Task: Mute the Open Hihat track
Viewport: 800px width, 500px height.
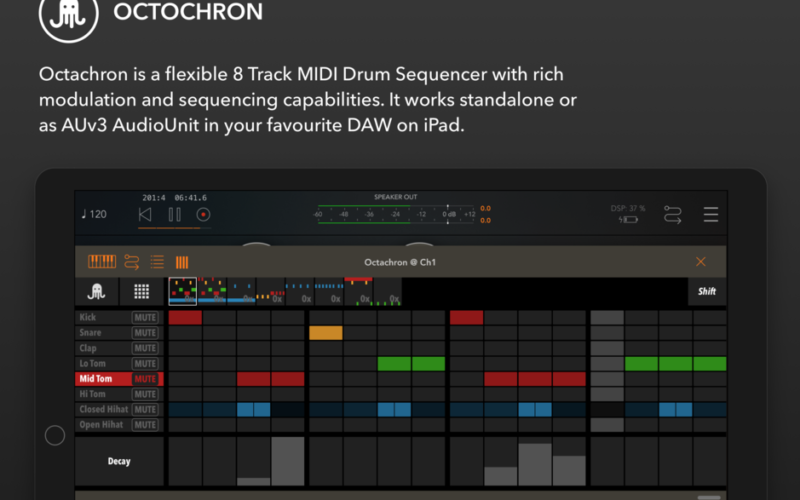Action: (145, 424)
